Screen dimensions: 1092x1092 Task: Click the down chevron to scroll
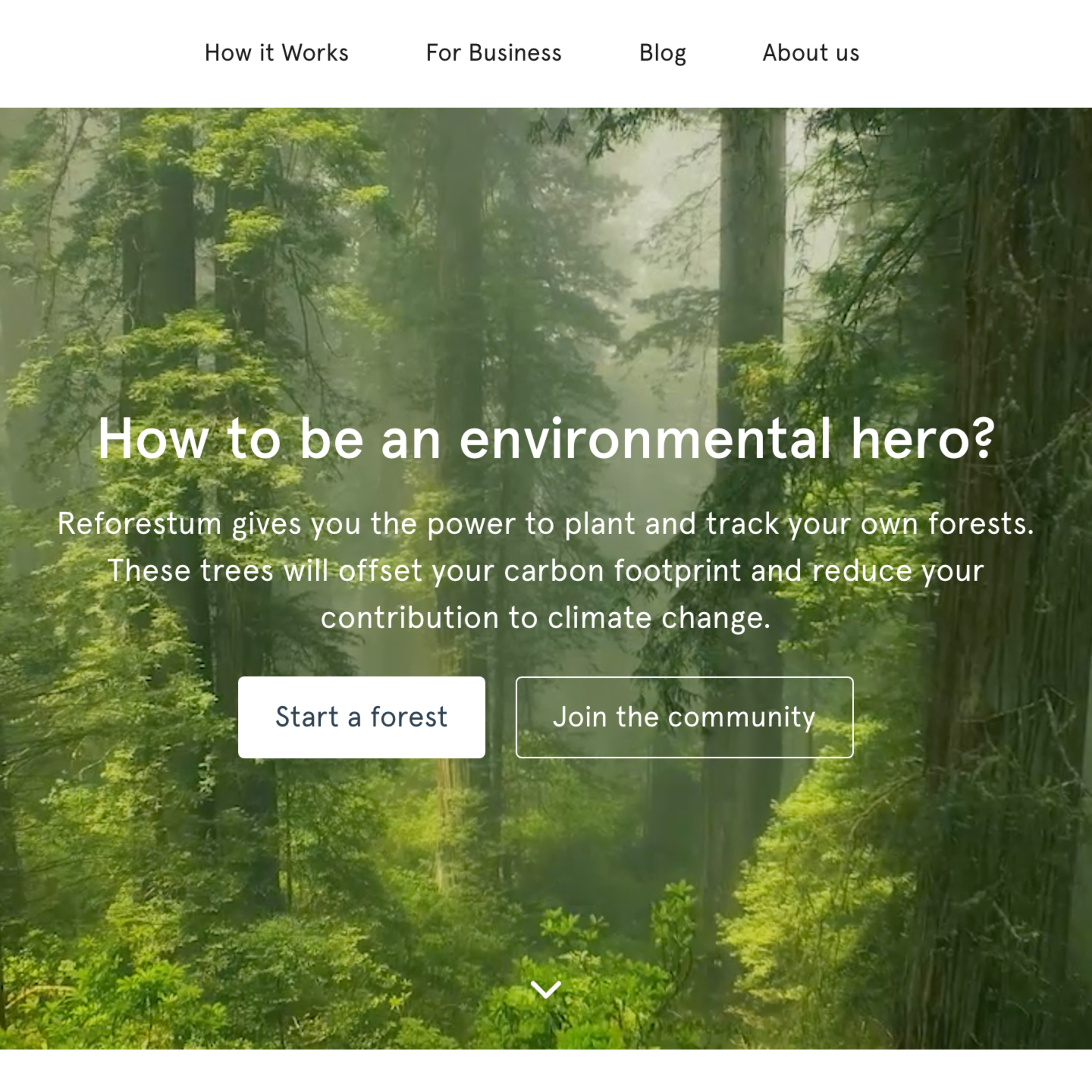pos(545,989)
